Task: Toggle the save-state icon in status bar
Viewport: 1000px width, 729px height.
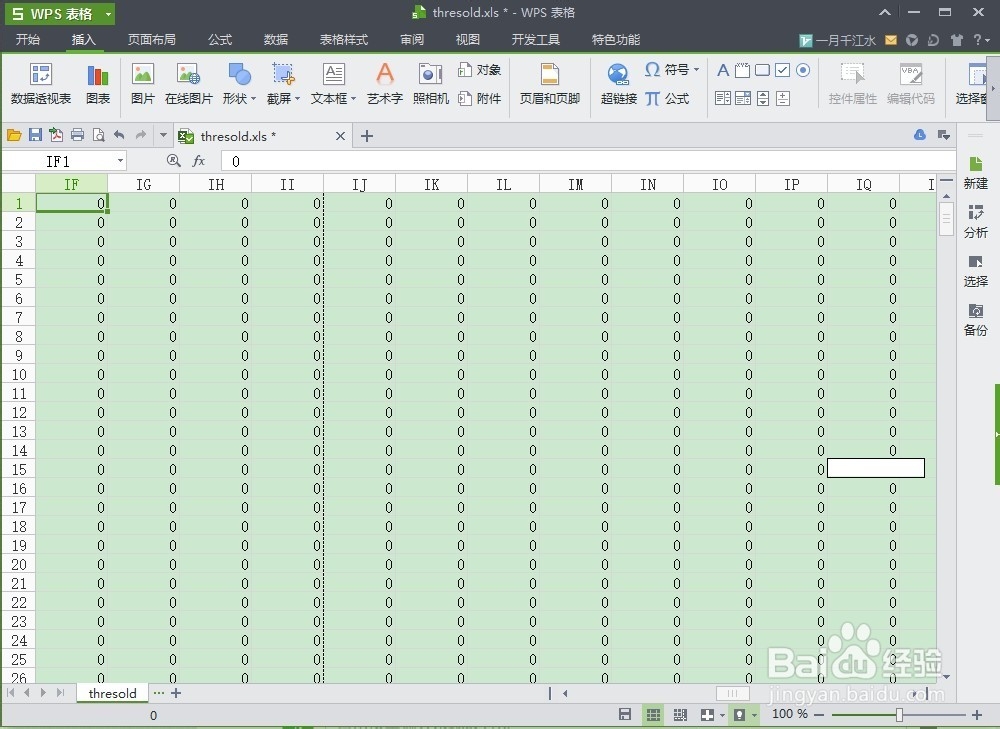Action: click(x=625, y=714)
